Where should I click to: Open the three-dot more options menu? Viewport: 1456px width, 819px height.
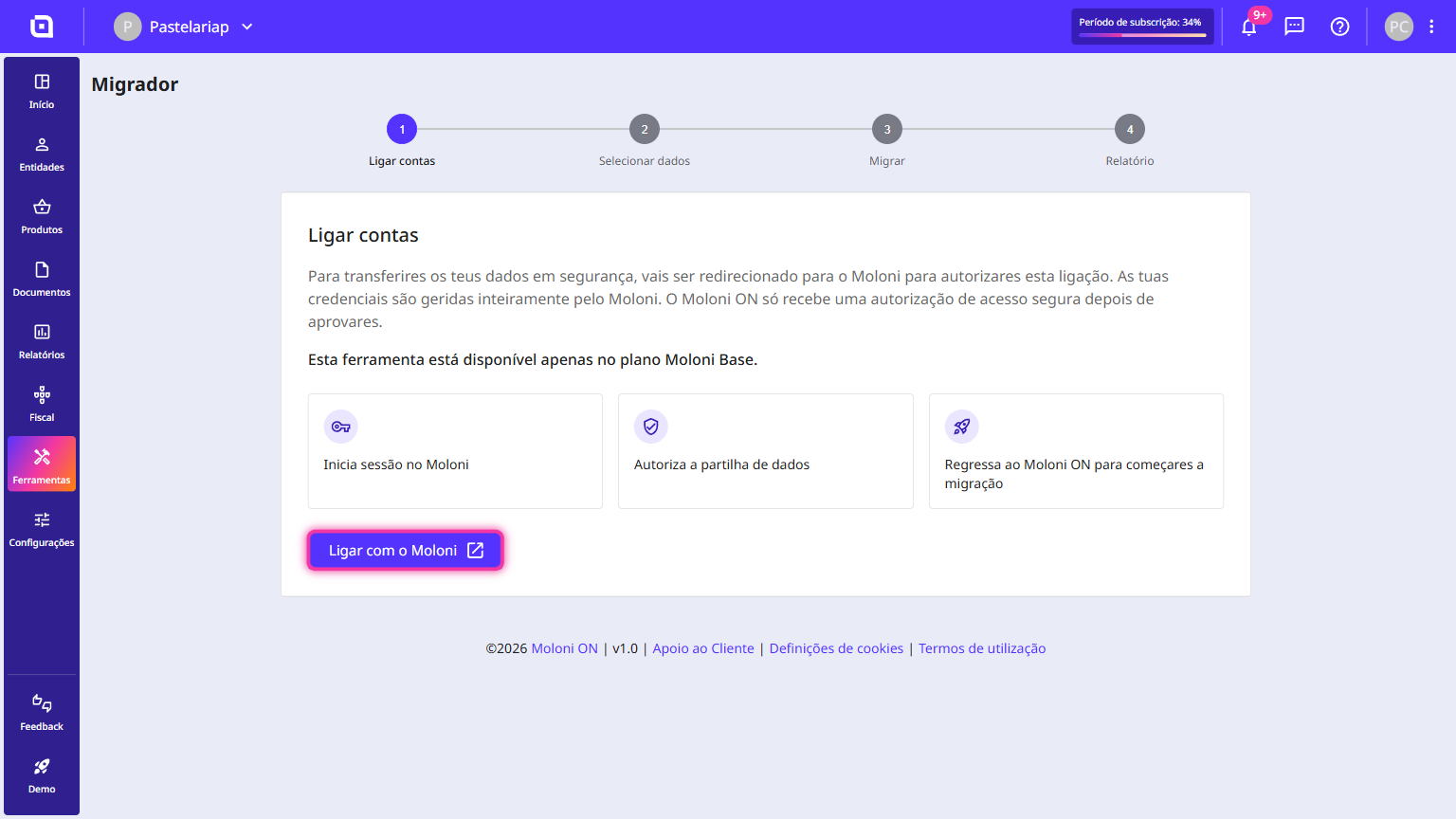click(x=1431, y=27)
